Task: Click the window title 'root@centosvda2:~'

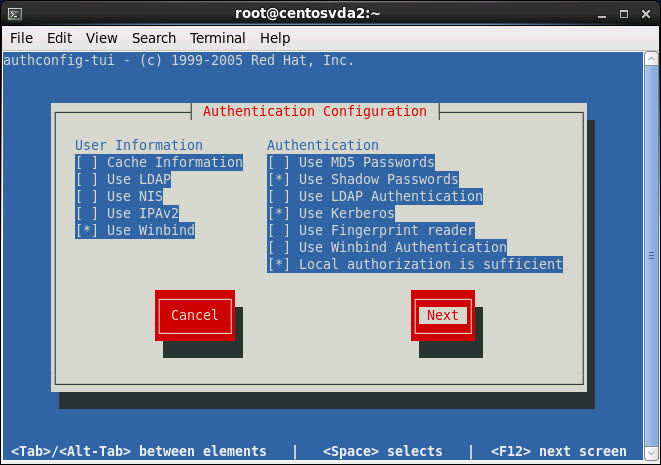Action: click(308, 13)
